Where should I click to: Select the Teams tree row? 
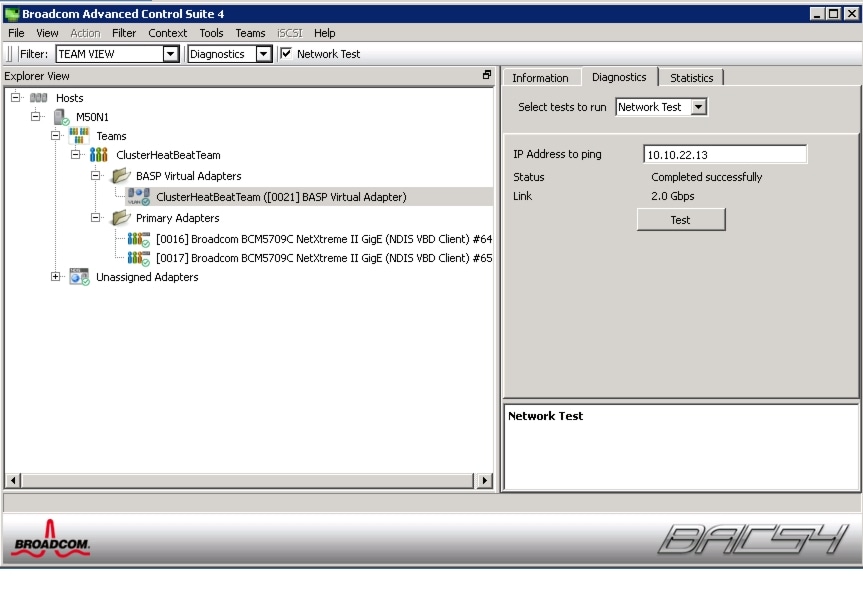111,136
